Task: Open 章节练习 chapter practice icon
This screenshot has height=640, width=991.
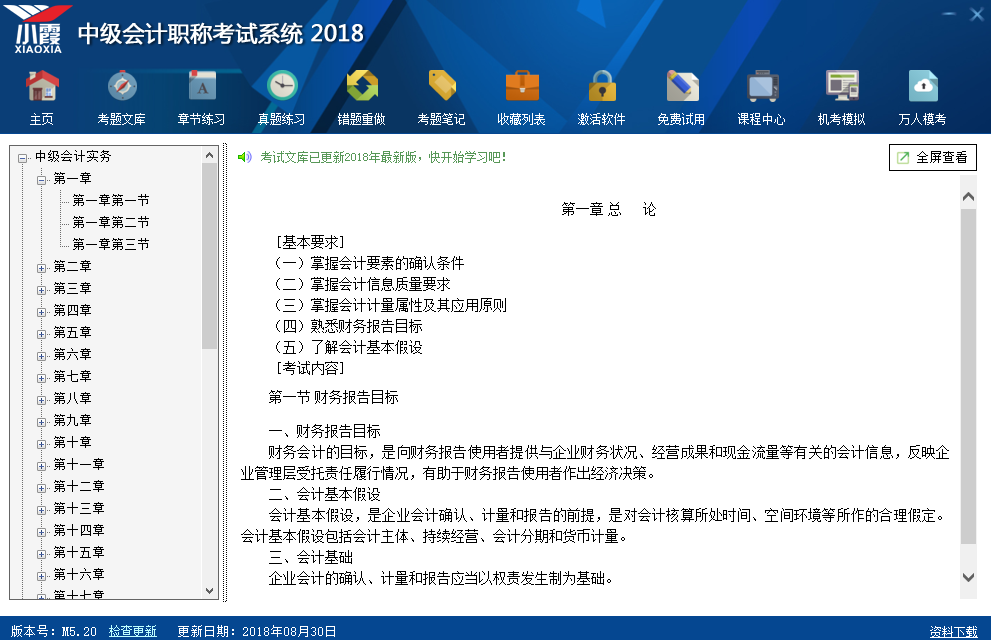Action: [202, 87]
